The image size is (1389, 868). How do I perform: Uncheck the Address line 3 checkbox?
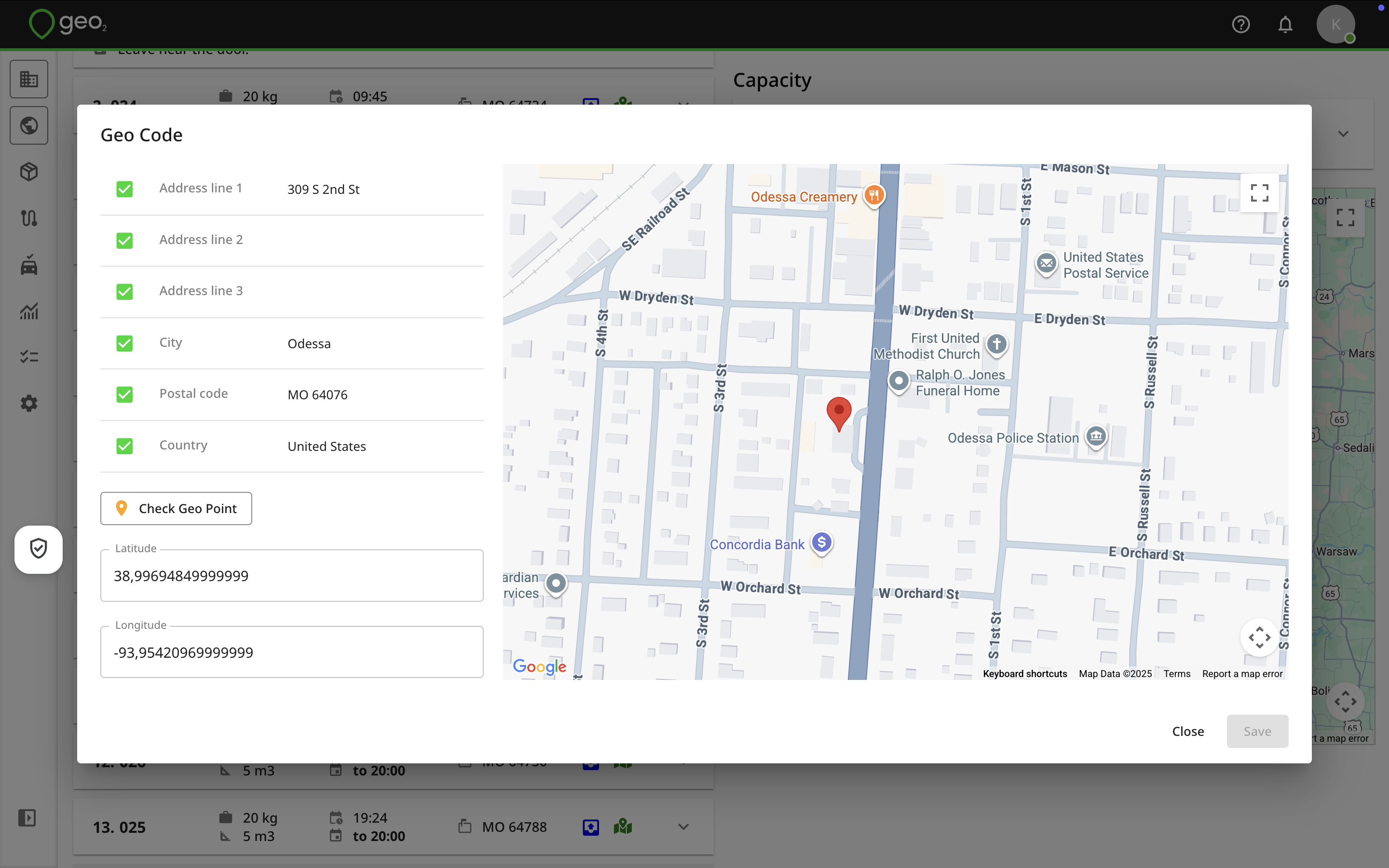(124, 292)
